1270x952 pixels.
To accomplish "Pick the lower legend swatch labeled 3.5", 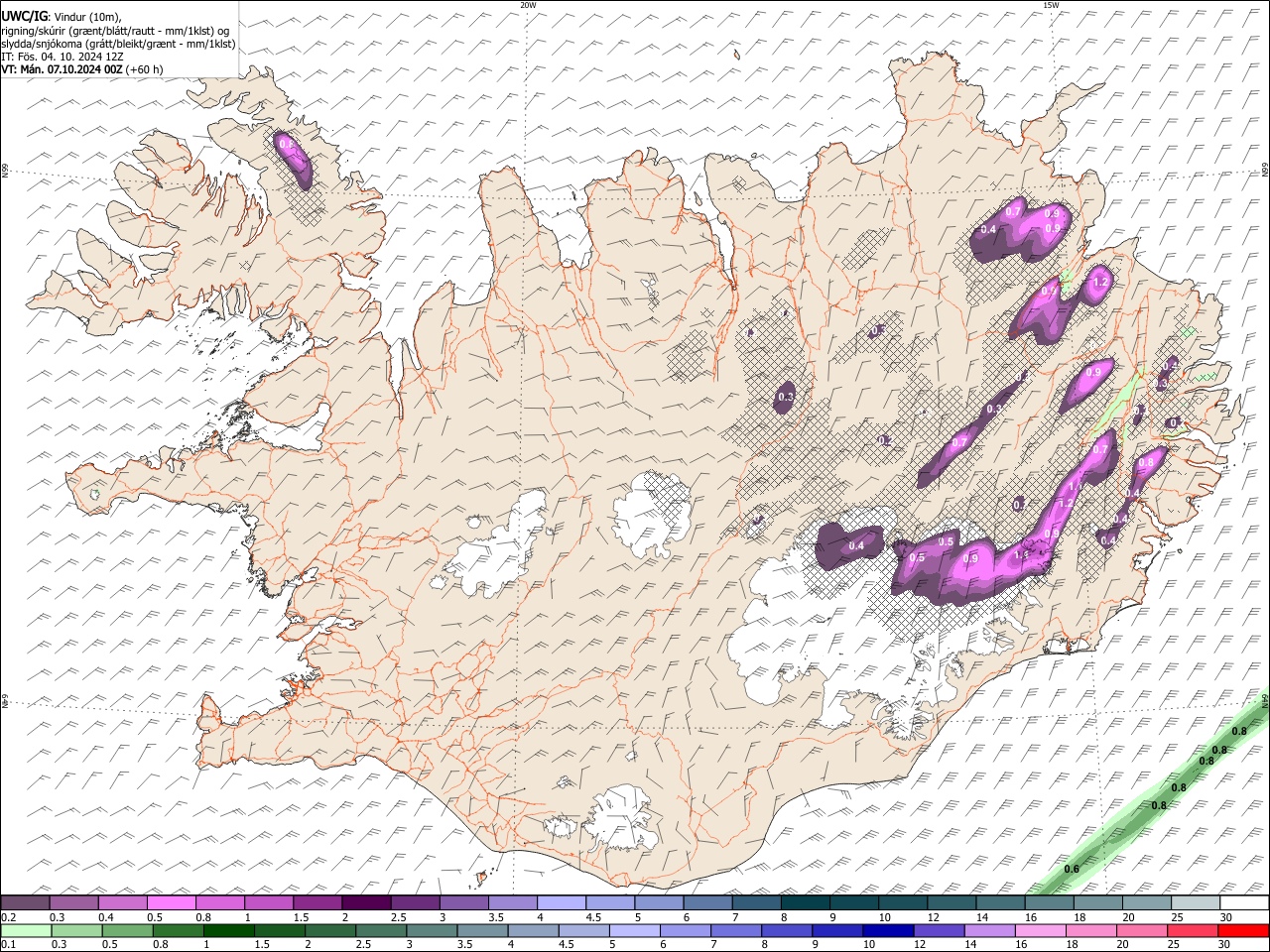I will pos(482,930).
